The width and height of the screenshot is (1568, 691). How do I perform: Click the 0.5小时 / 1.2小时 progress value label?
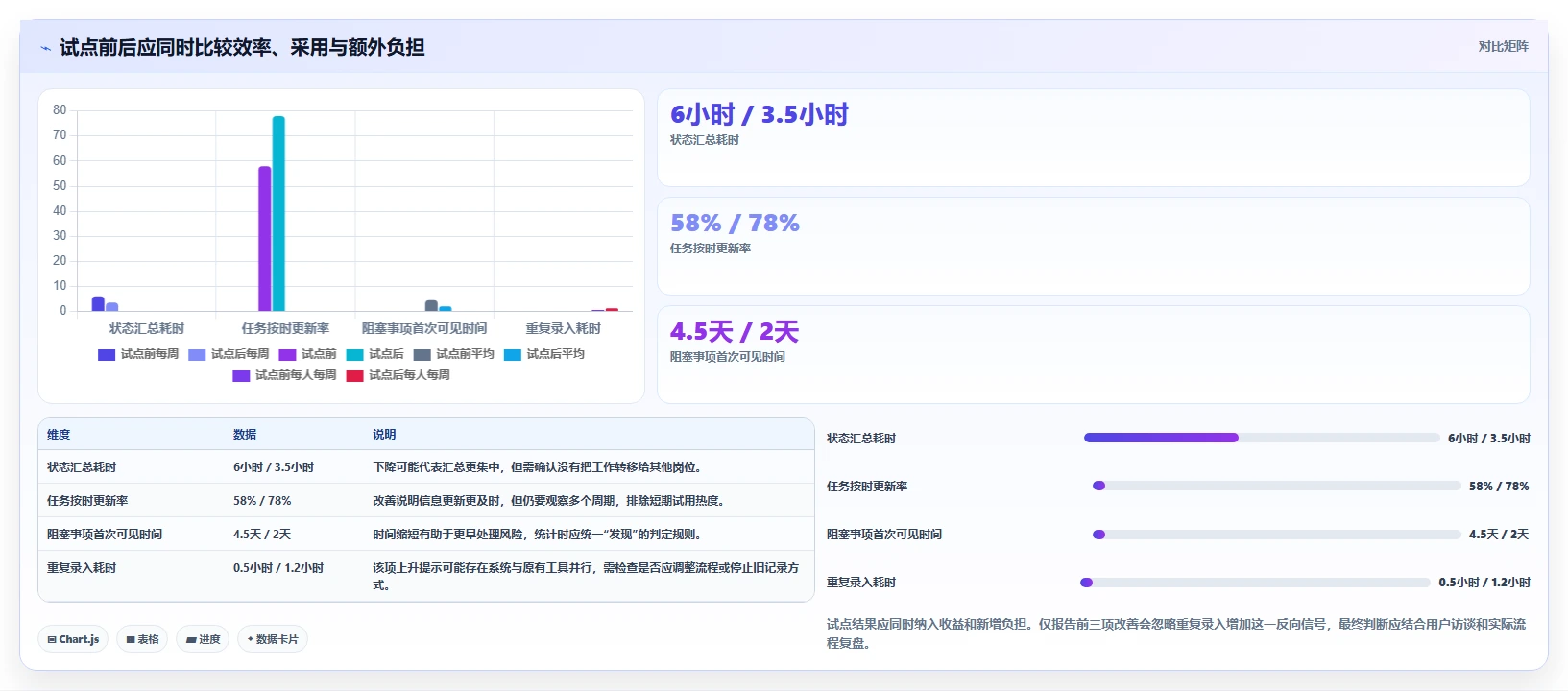click(x=1484, y=583)
